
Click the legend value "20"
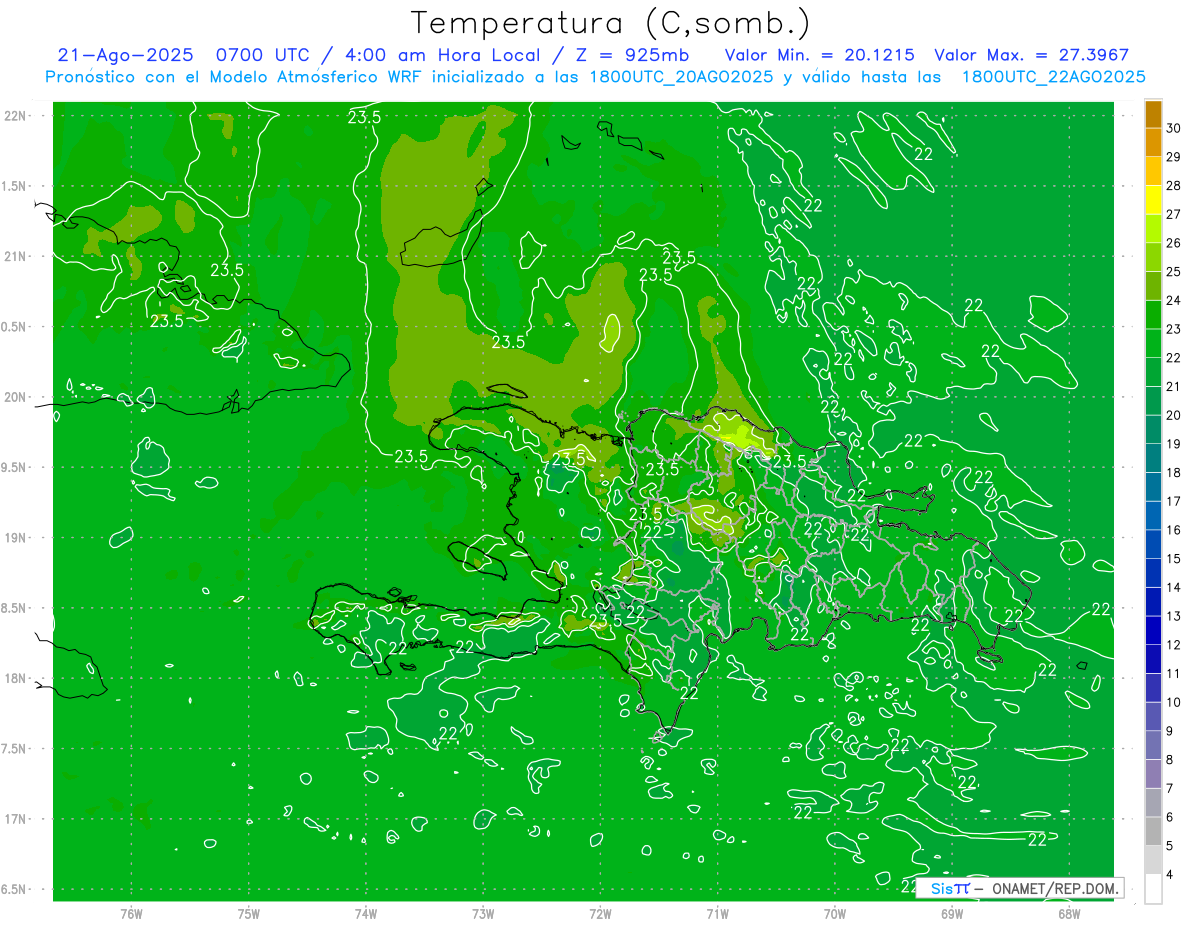(x=1174, y=415)
